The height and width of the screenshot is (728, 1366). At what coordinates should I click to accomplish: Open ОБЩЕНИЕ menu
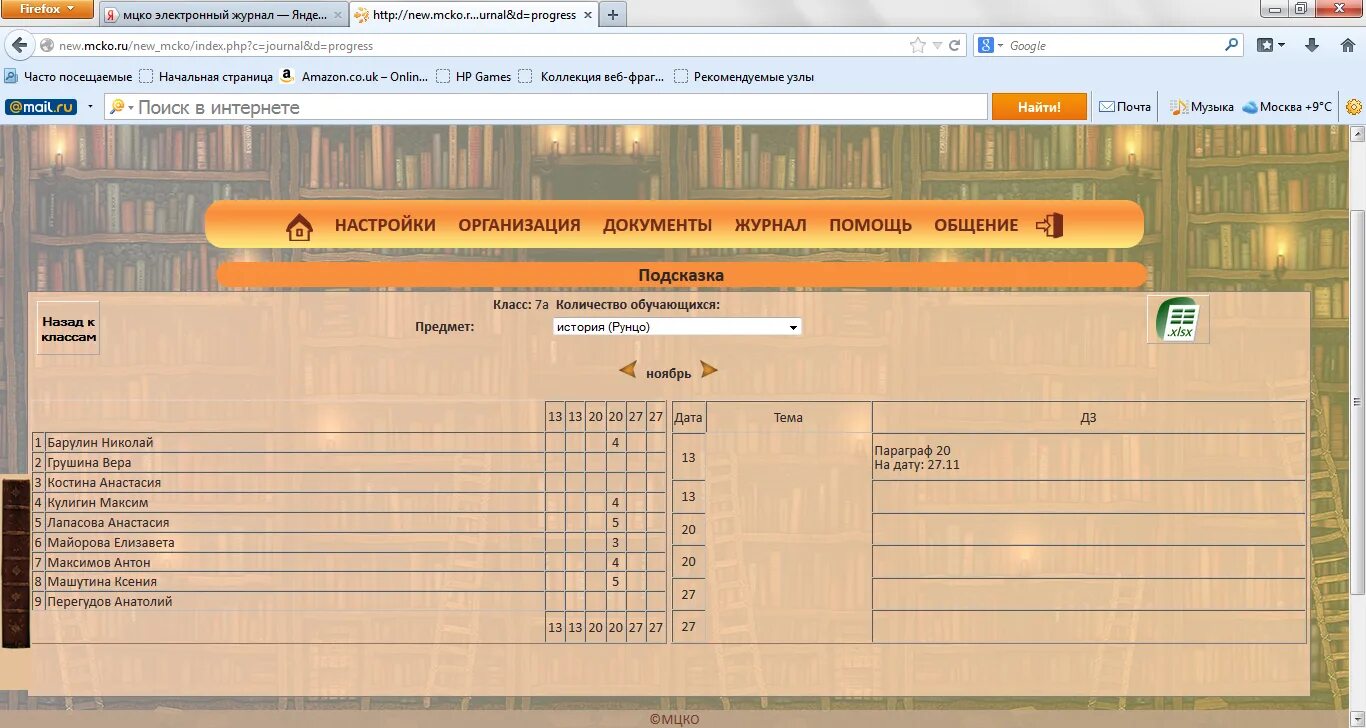(976, 226)
